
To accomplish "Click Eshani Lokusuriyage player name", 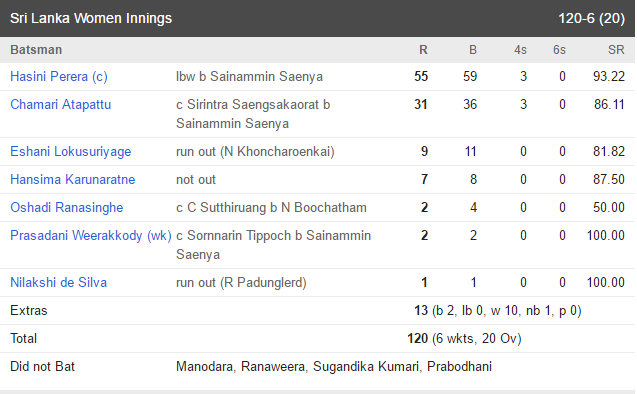I will point(71,152).
